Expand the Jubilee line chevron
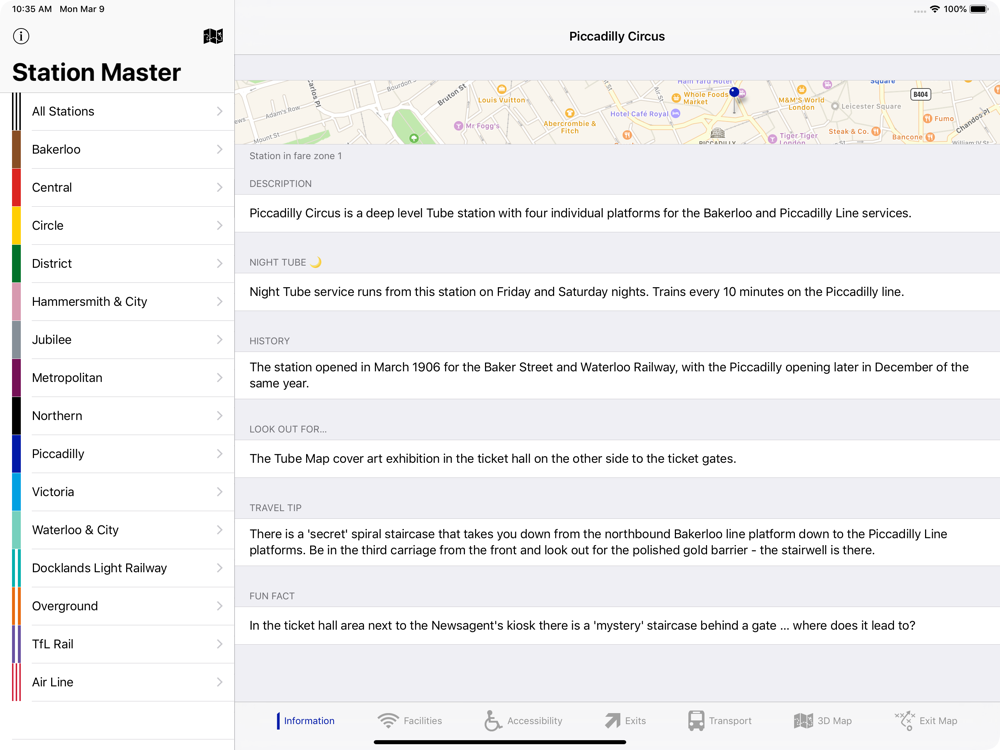The height and width of the screenshot is (750, 1000). click(x=219, y=339)
